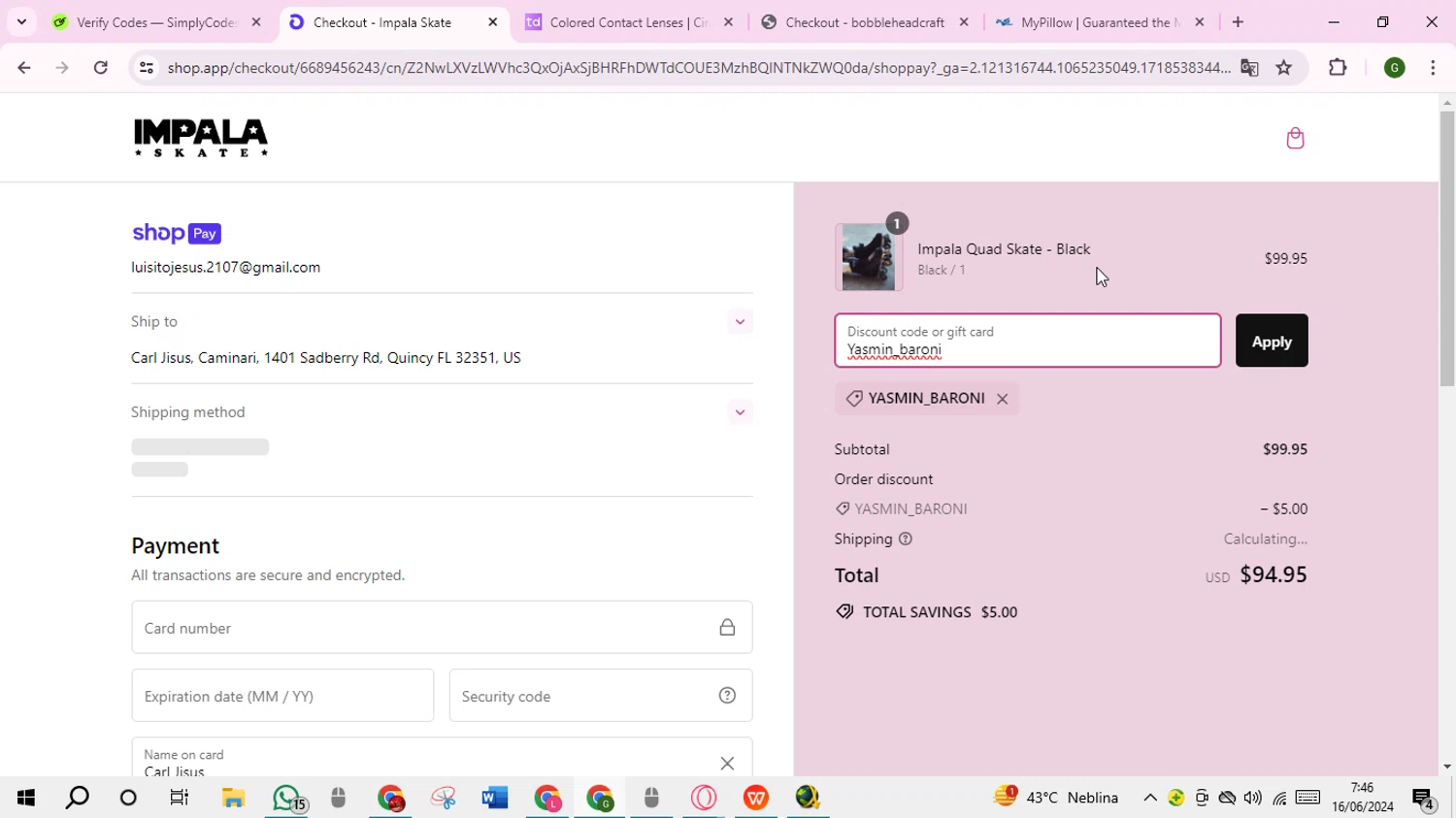Open the taskbar clock showing 7:46
This screenshot has height=818, width=1456.
[x=1362, y=798]
